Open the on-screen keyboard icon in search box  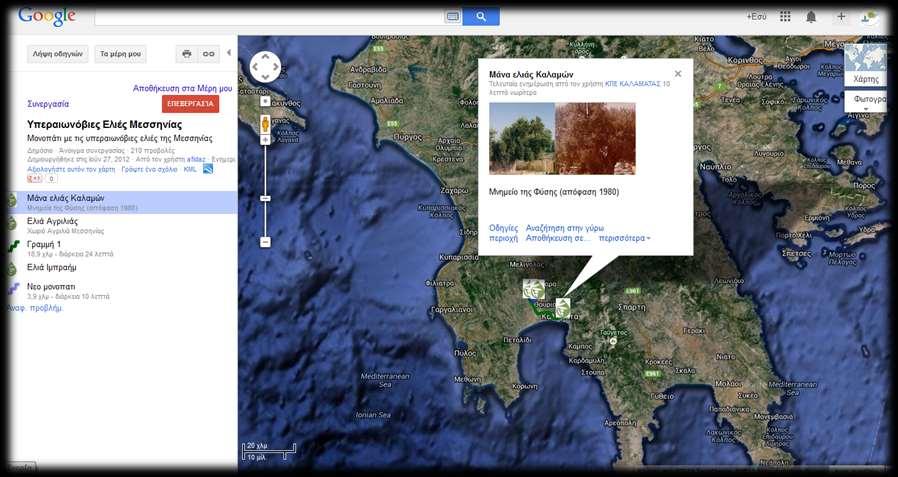(x=452, y=17)
